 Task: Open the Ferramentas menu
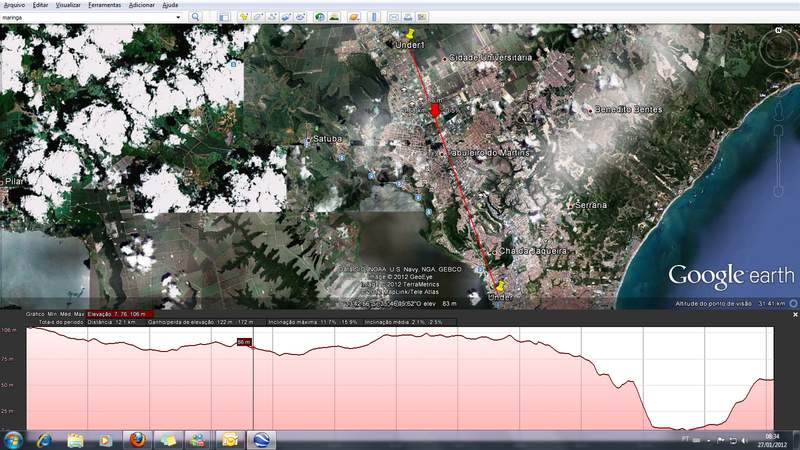pyautogui.click(x=105, y=5)
